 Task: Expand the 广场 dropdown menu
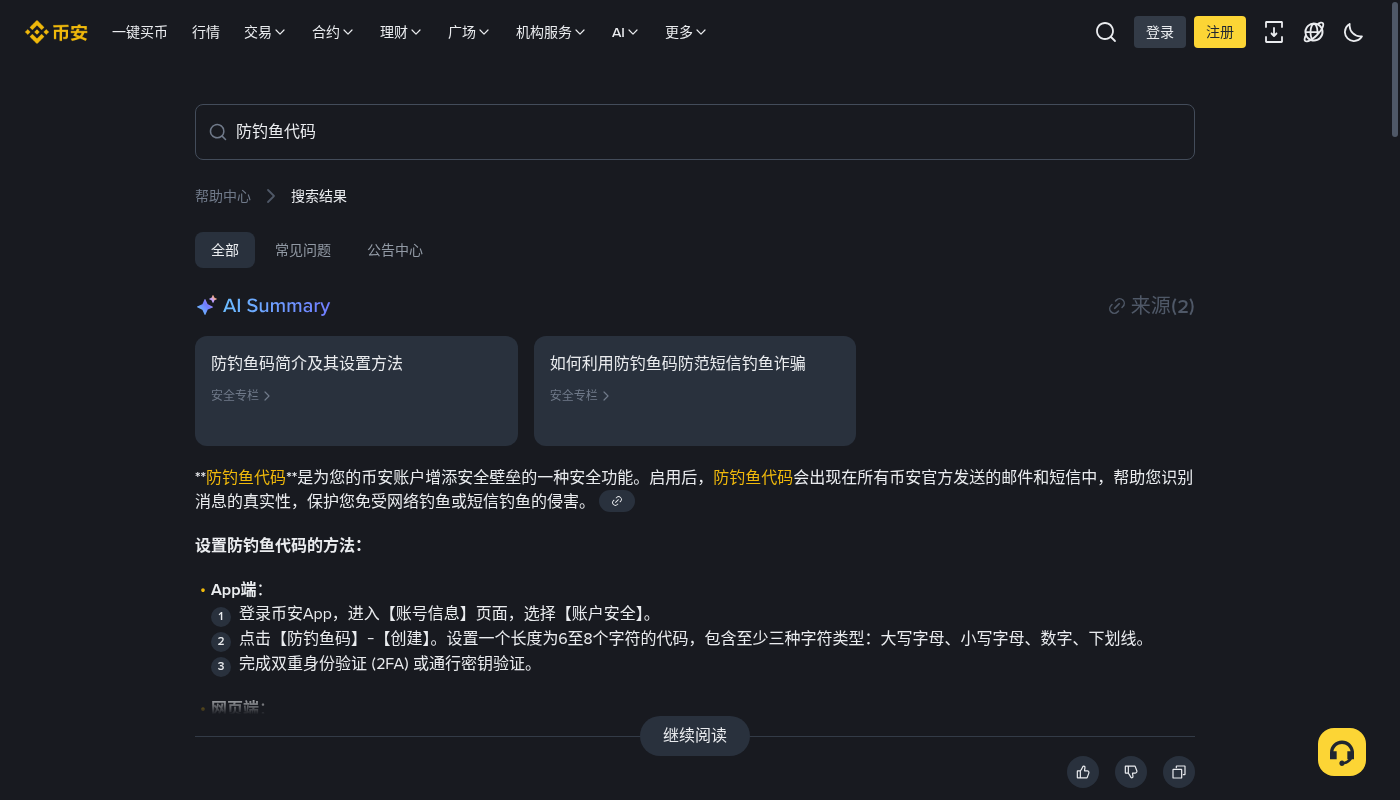[x=469, y=32]
